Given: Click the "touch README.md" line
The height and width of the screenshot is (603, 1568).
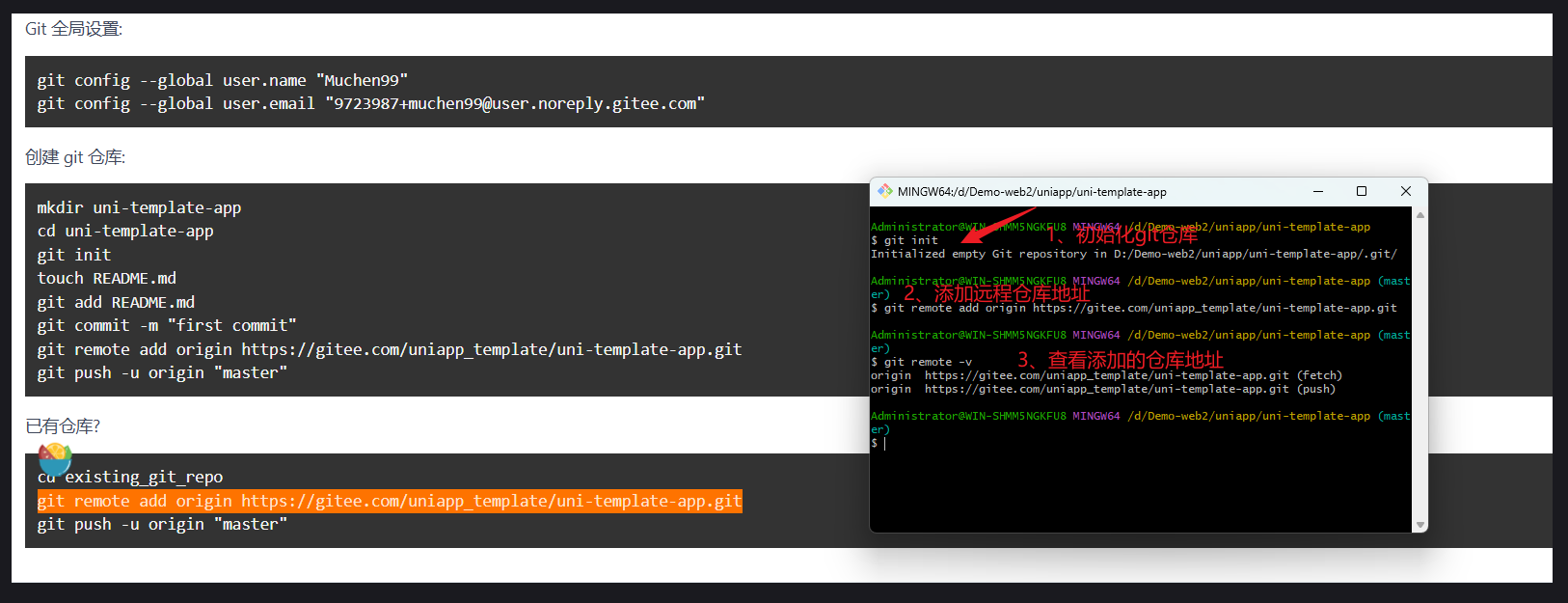Looking at the screenshot, I should 107,278.
